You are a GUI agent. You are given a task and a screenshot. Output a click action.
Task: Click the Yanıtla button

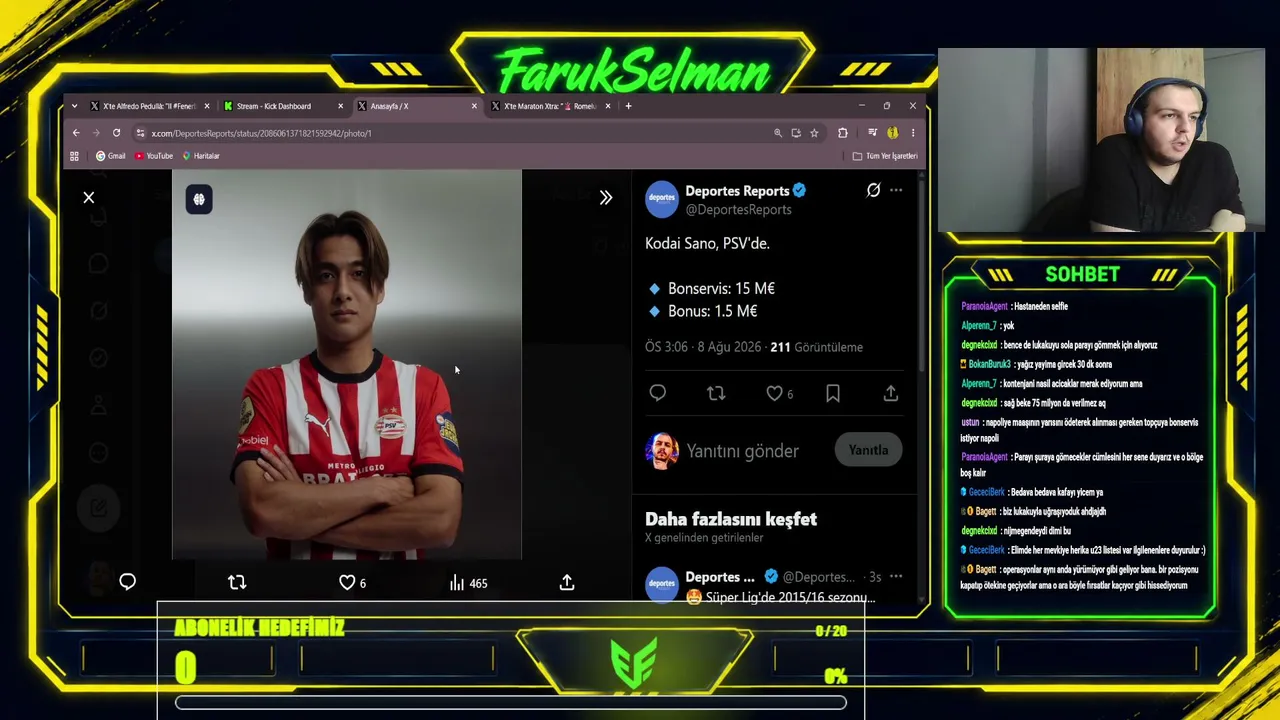(x=868, y=450)
